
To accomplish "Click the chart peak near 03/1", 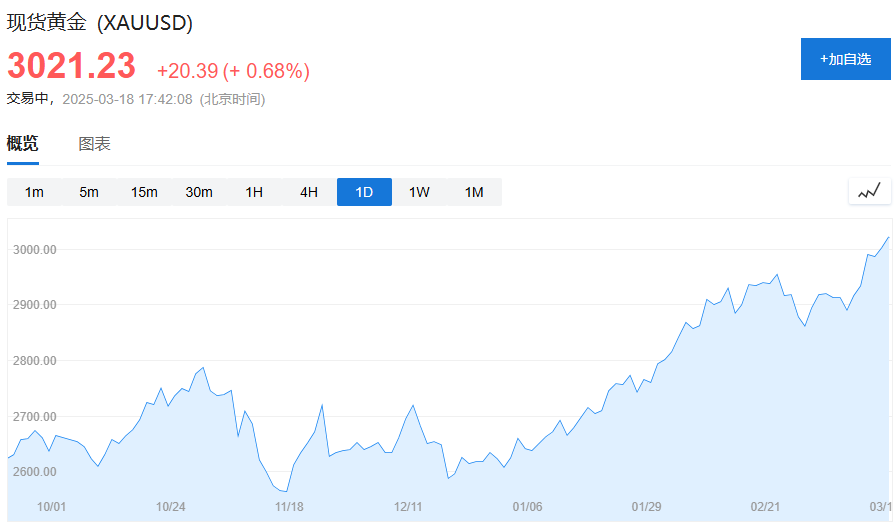I will [x=888, y=238].
